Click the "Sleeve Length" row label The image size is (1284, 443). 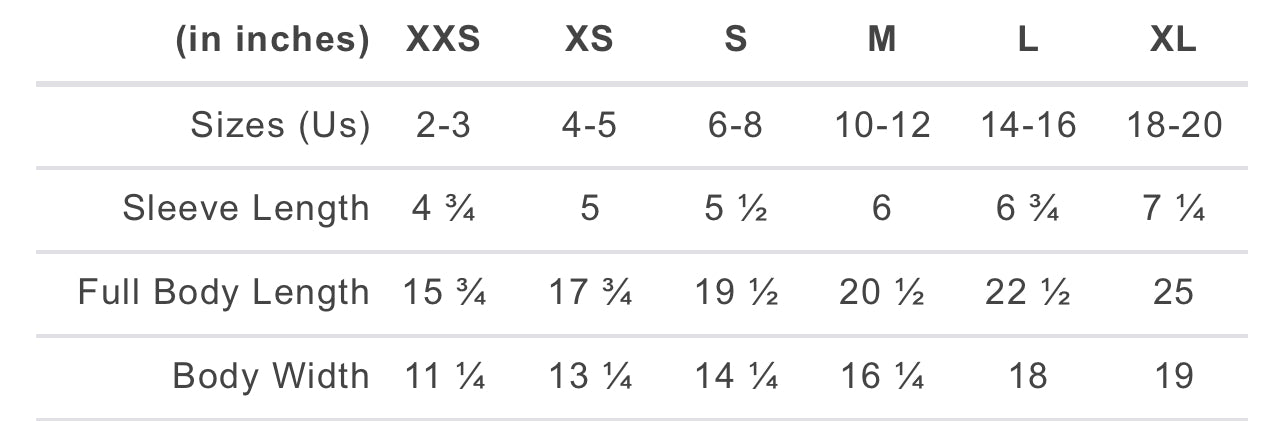(246, 208)
